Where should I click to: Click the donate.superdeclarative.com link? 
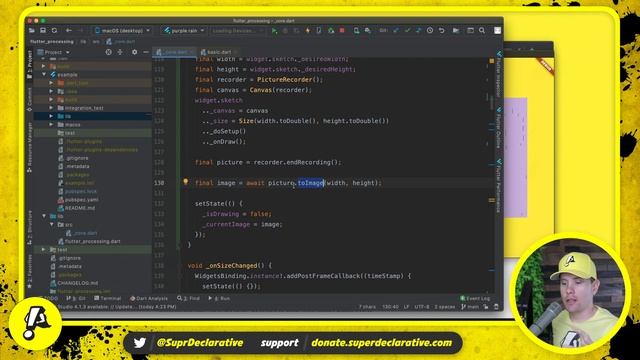[382, 343]
